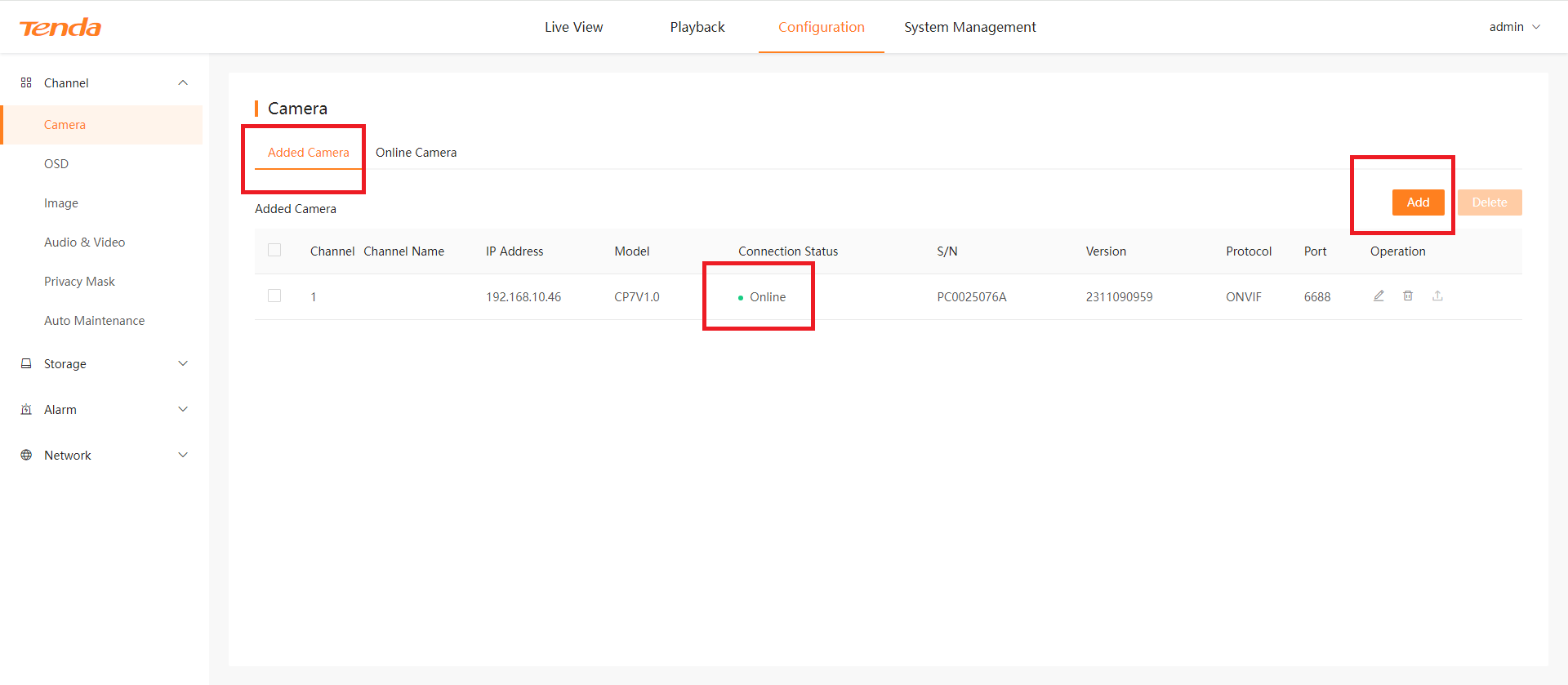Expand the Storage section chevron
1568x685 pixels.
point(183,363)
